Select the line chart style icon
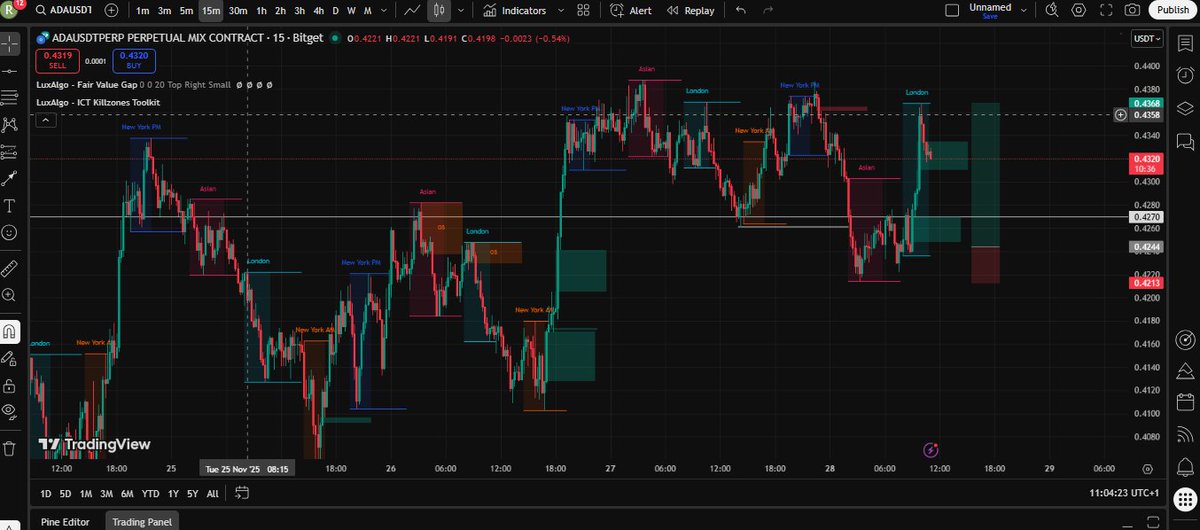The image size is (1200, 530). [412, 10]
